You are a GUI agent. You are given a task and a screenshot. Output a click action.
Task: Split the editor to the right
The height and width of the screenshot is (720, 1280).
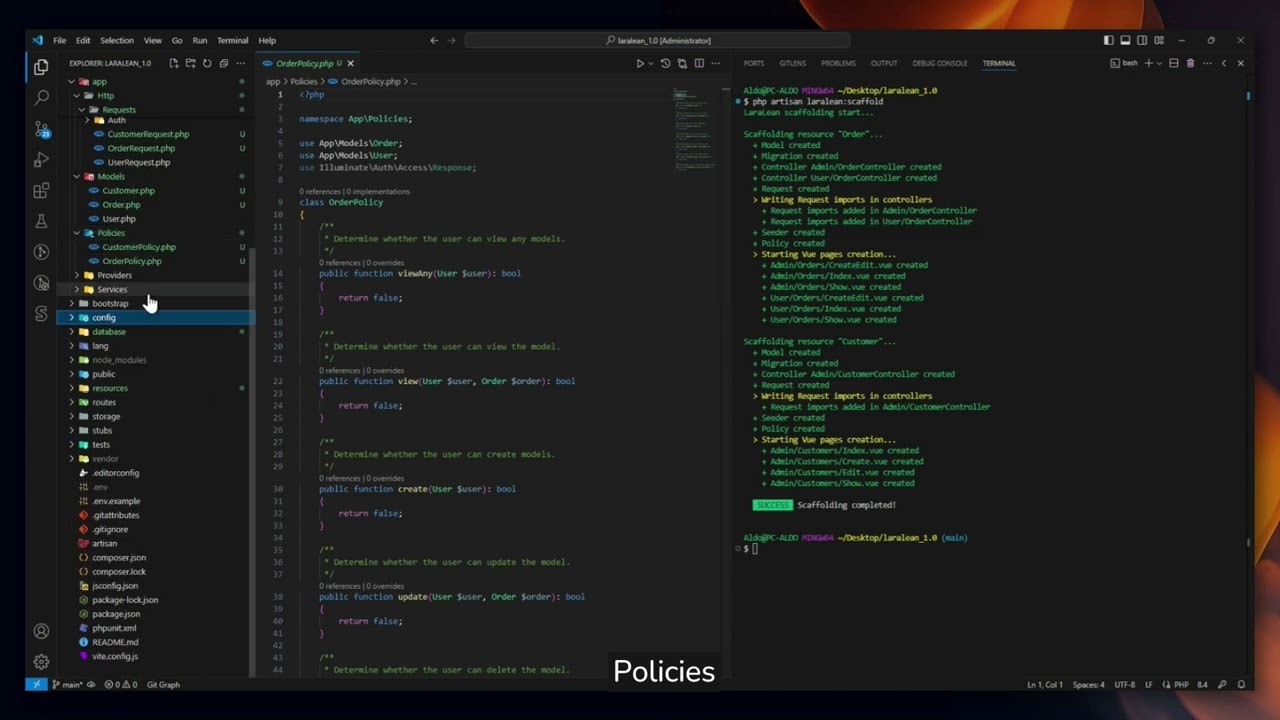(x=699, y=64)
